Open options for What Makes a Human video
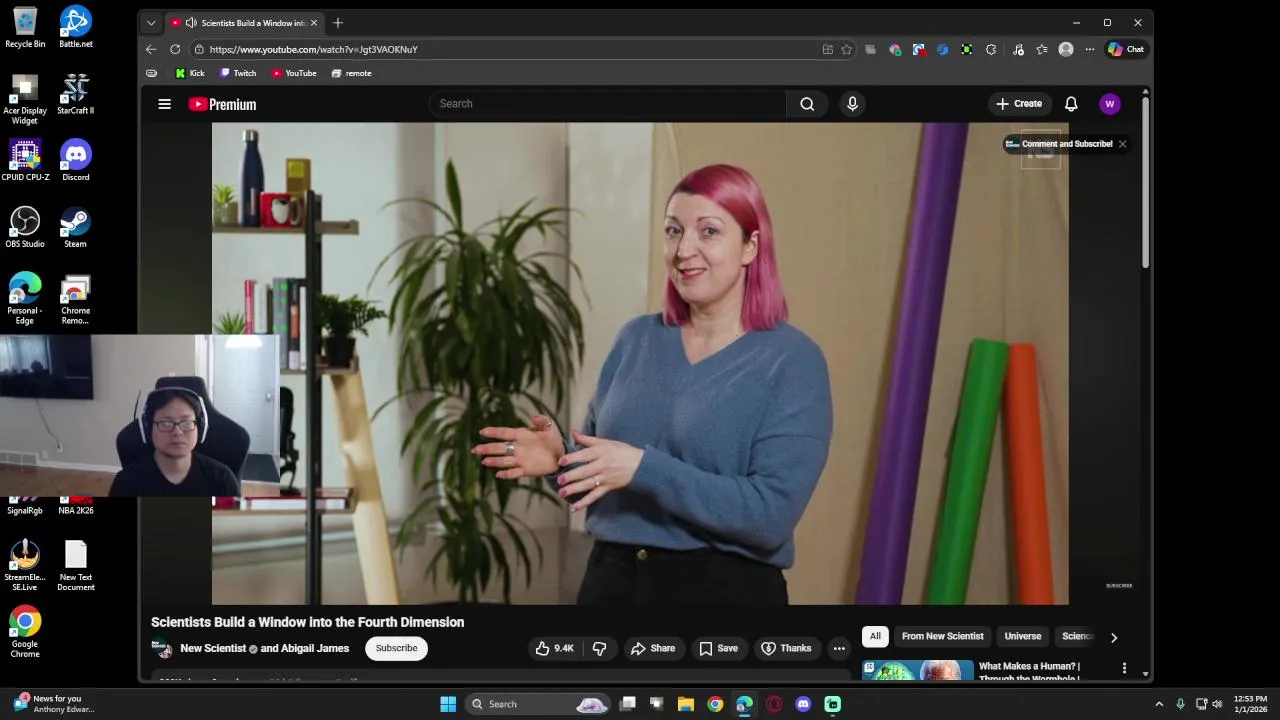 point(1124,668)
